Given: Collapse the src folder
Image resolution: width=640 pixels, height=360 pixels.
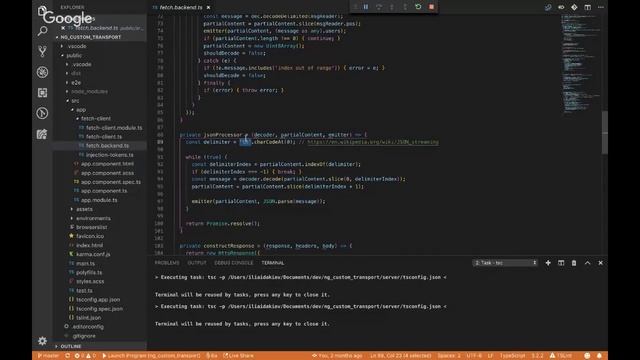Looking at the screenshot, I should click(x=75, y=100).
